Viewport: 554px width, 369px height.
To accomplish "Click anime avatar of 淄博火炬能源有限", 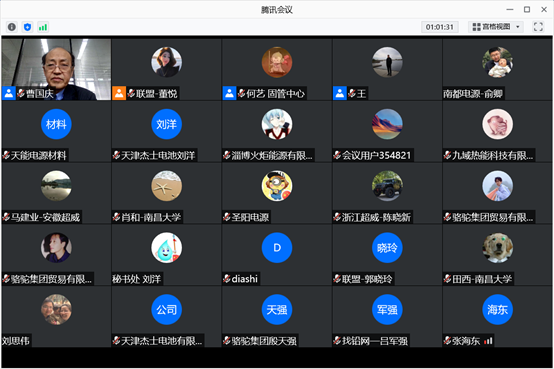I will pyautogui.click(x=277, y=124).
